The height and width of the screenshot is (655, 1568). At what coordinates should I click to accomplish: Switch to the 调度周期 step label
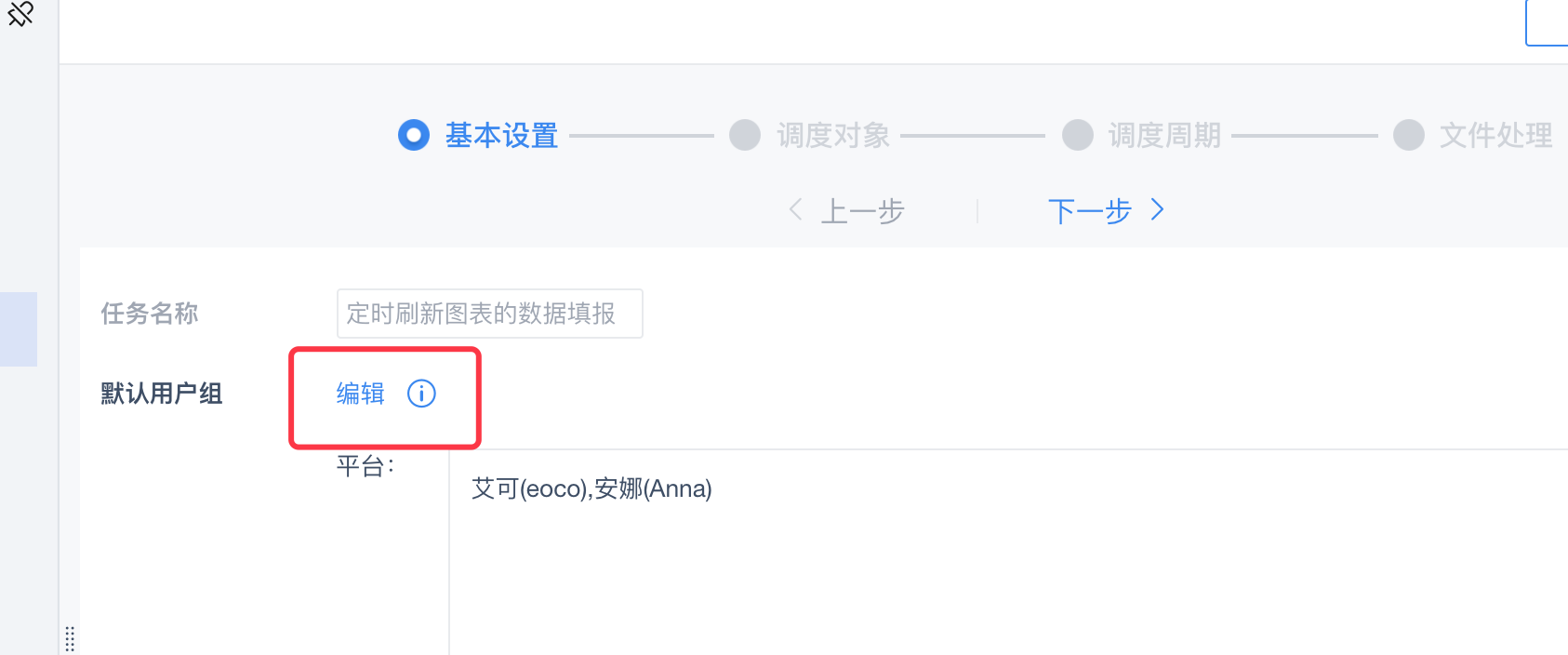pyautogui.click(x=1164, y=136)
